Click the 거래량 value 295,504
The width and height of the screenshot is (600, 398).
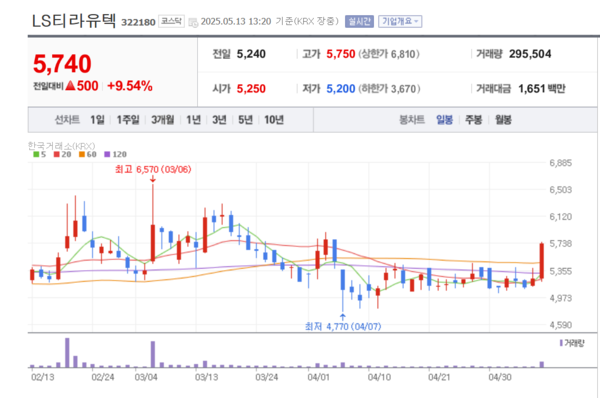pos(530,54)
